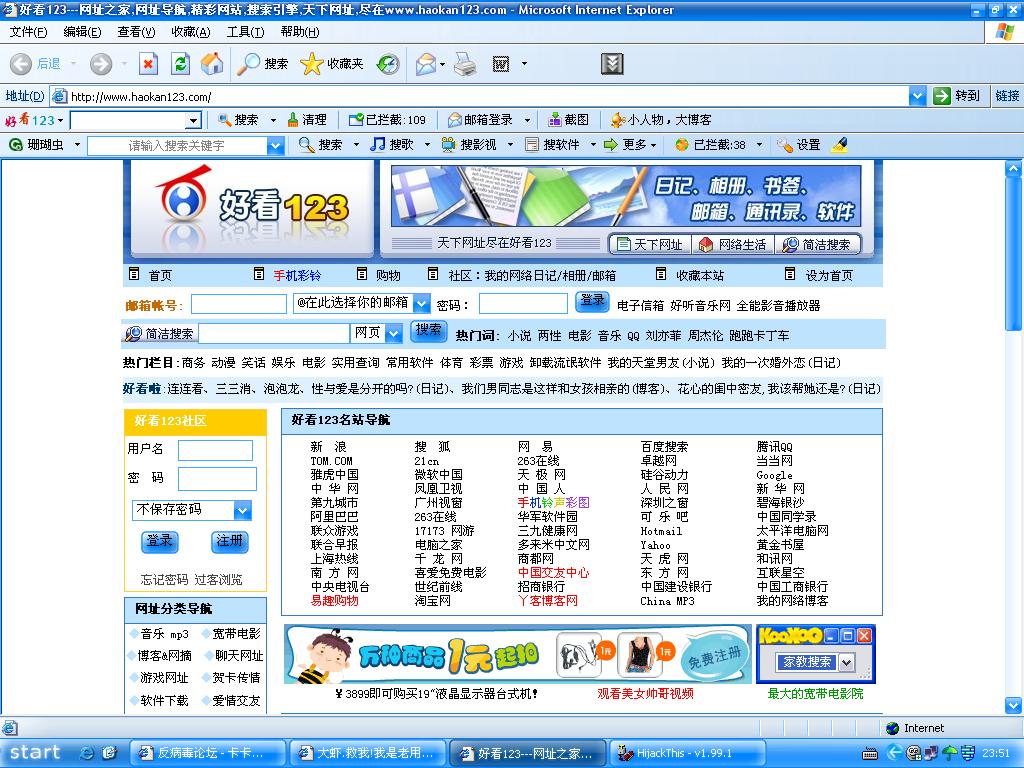Switch to the 简洁搜索 tab
This screenshot has height=768, width=1024.
point(817,244)
